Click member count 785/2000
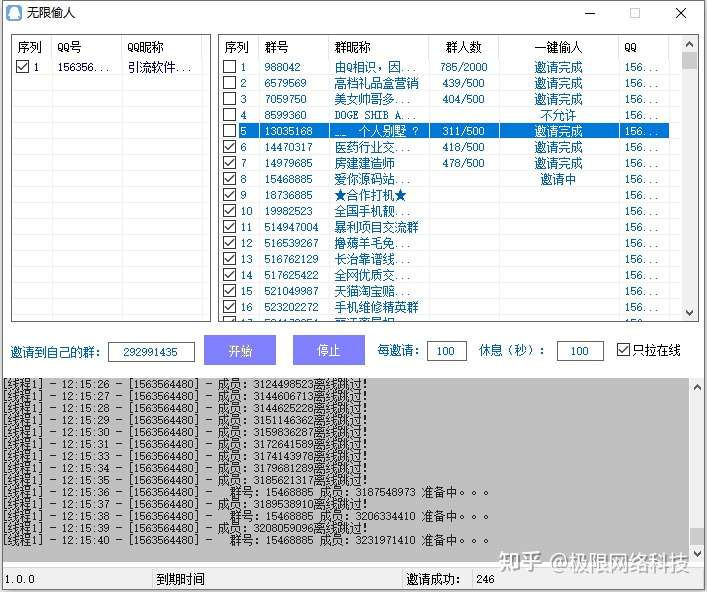The width and height of the screenshot is (707, 592). tap(464, 67)
